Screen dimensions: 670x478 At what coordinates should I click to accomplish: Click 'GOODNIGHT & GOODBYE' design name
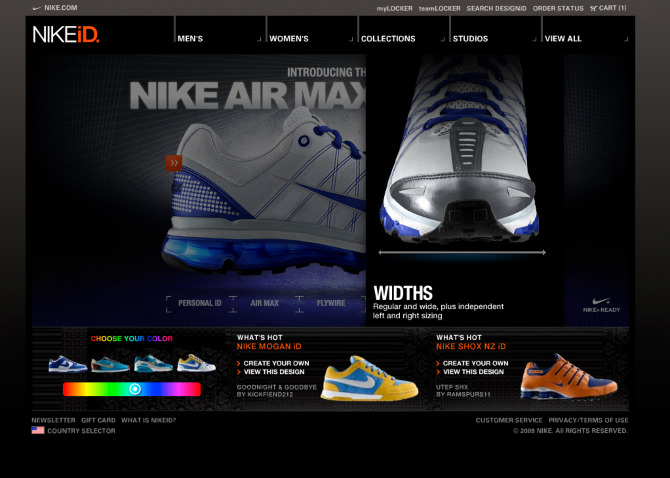point(277,387)
